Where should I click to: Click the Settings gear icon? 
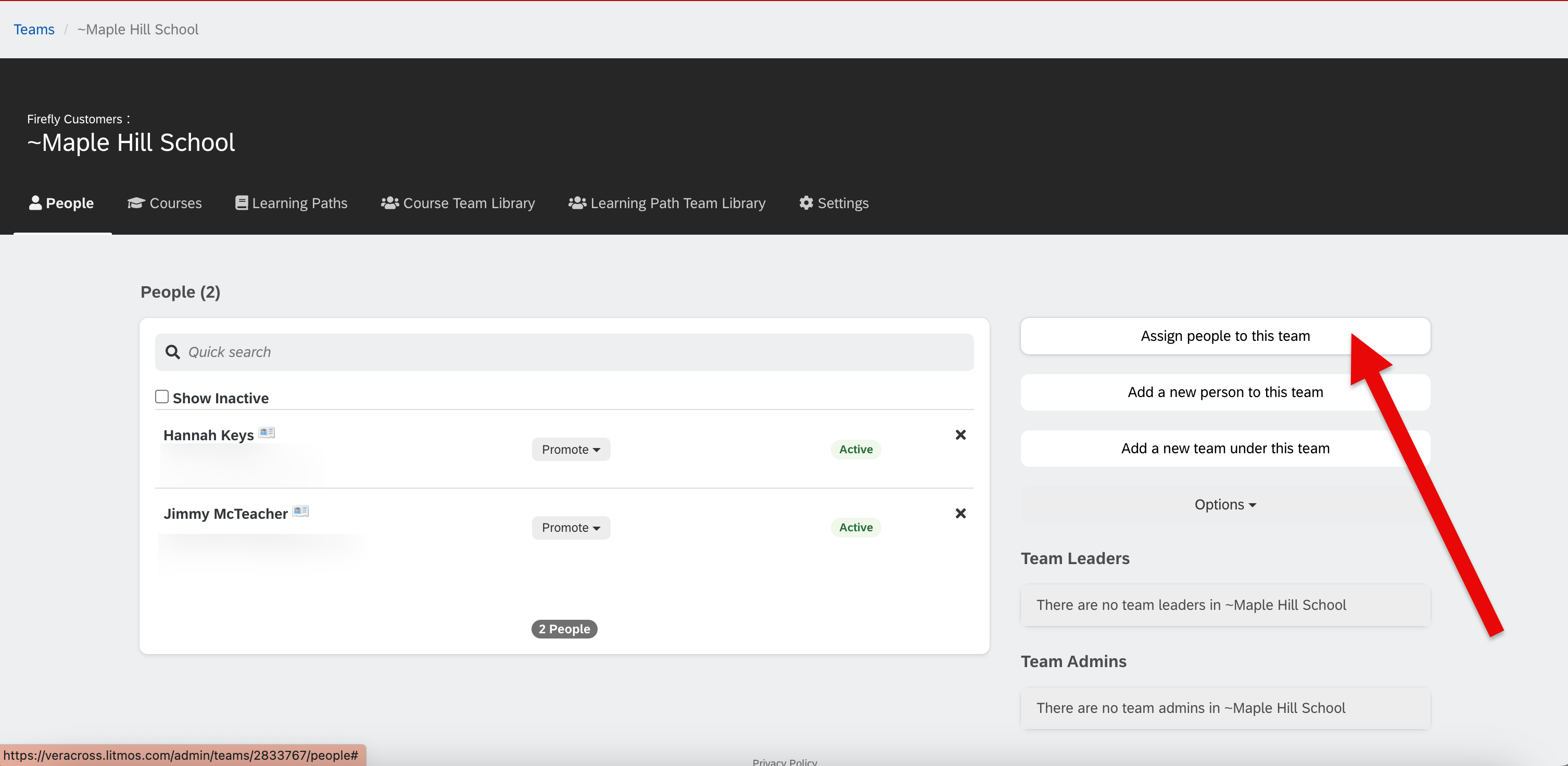(806, 202)
